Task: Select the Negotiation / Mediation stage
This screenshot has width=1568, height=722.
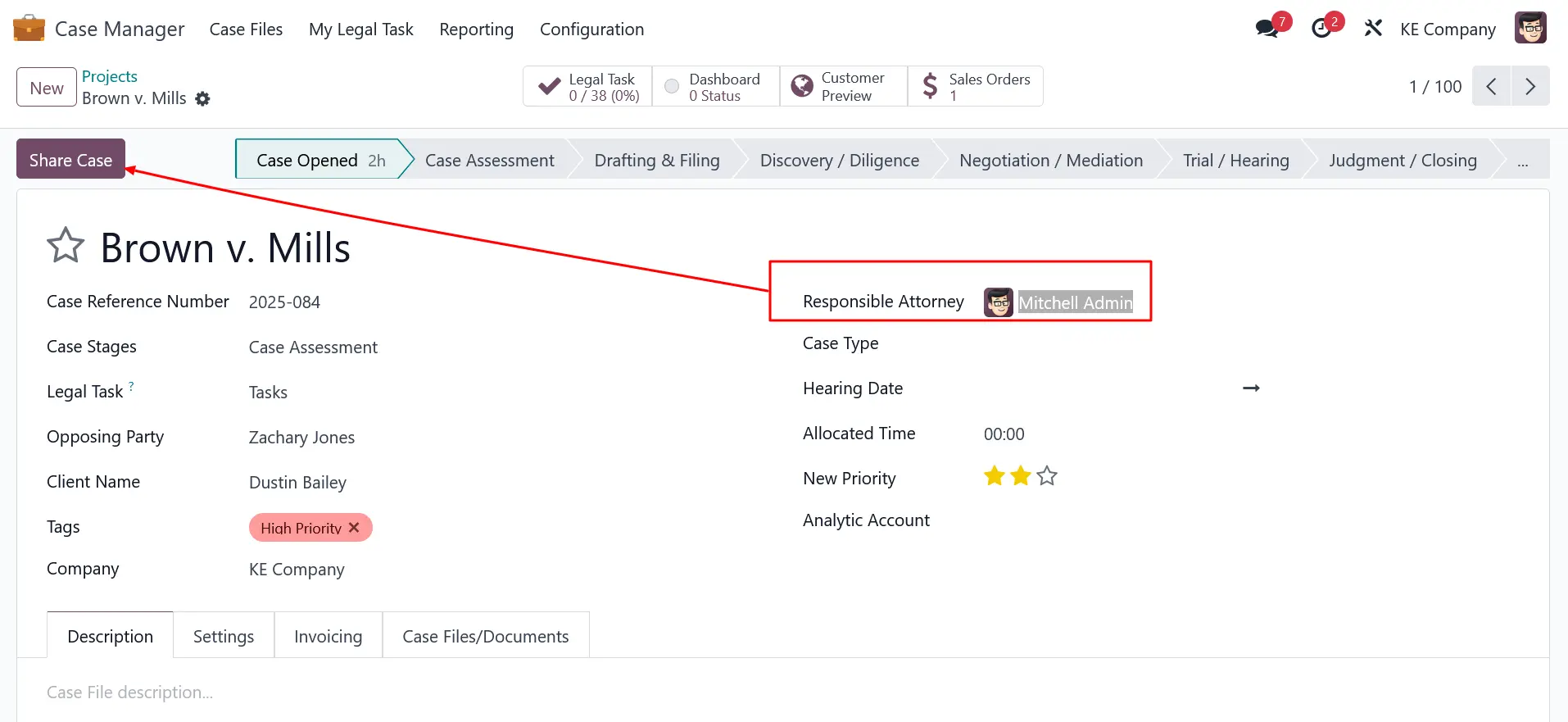Action: 1050,161
